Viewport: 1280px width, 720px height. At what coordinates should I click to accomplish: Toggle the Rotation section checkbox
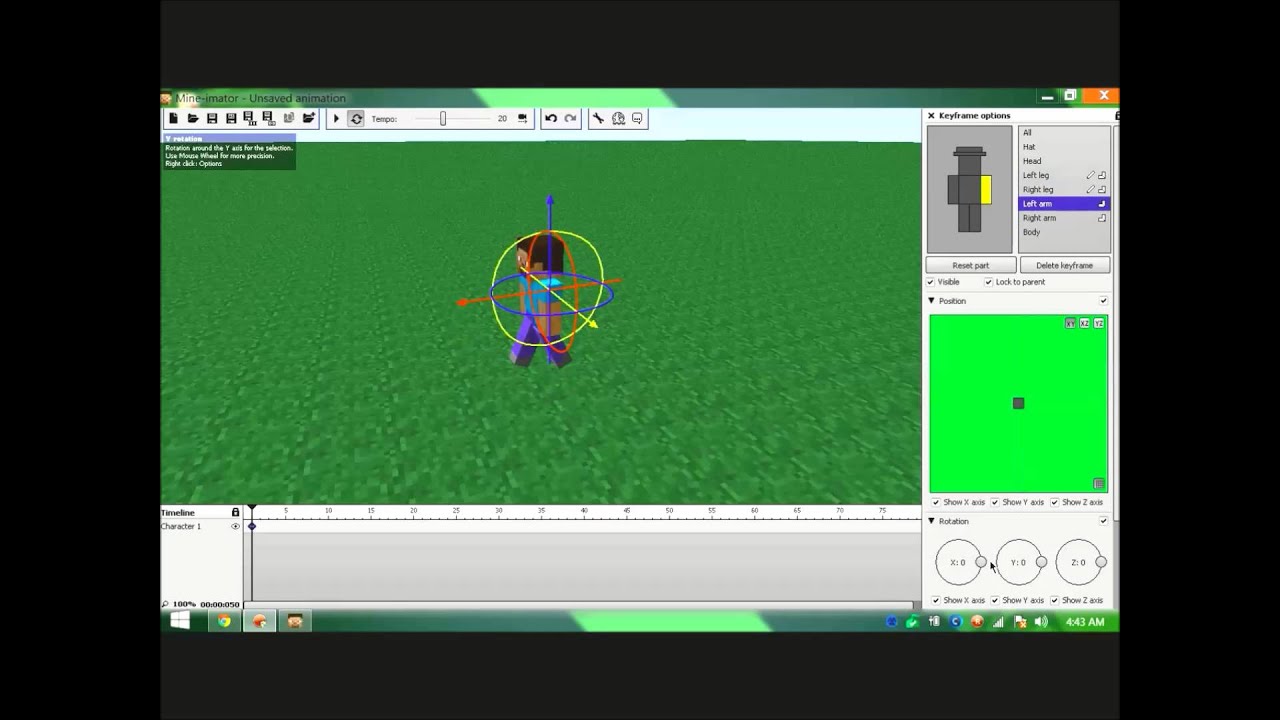1103,521
